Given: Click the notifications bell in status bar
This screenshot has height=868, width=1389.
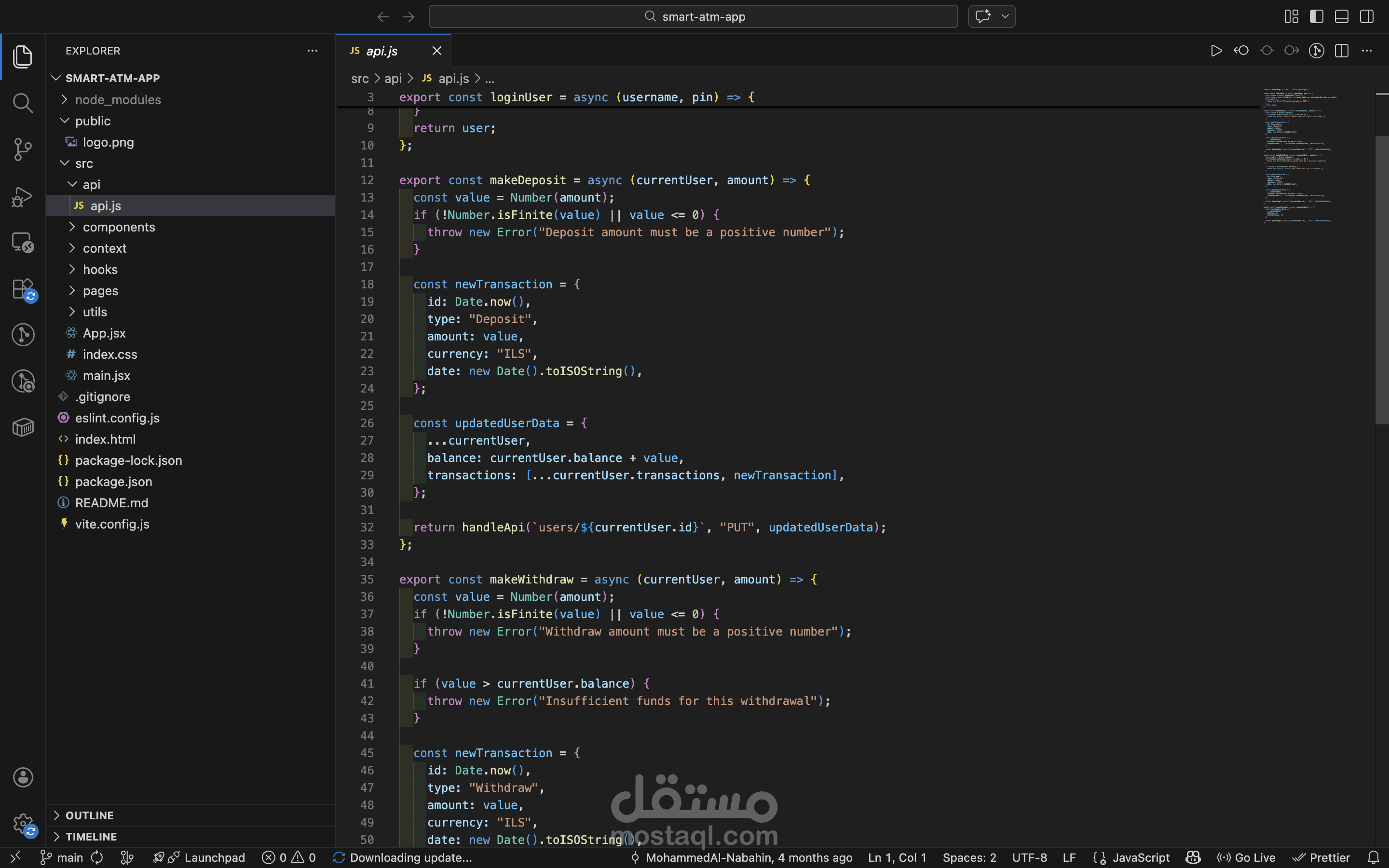Looking at the screenshot, I should (x=1374, y=858).
